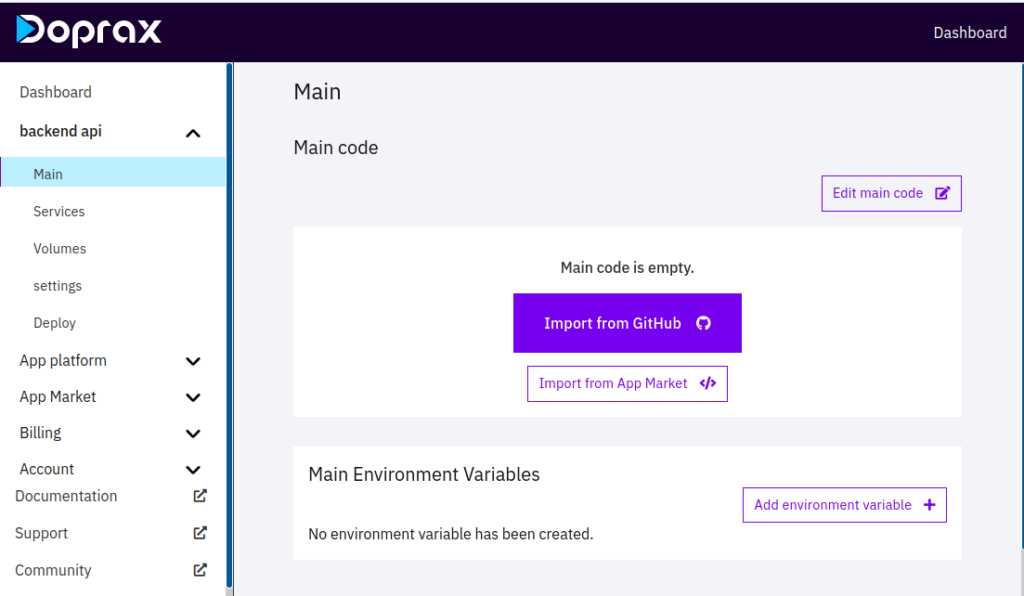Image resolution: width=1024 pixels, height=596 pixels.
Task: Open the App Market sidebar label
Action: (57, 397)
